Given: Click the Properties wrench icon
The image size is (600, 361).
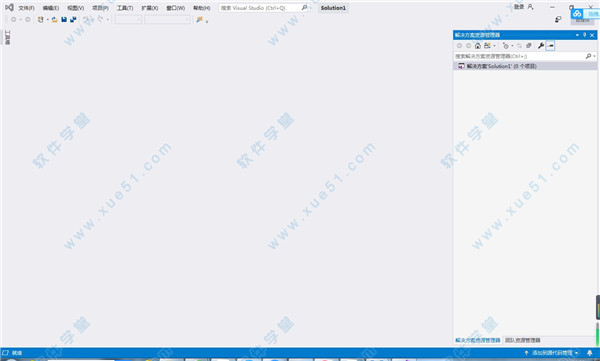Looking at the screenshot, I should tap(541, 46).
